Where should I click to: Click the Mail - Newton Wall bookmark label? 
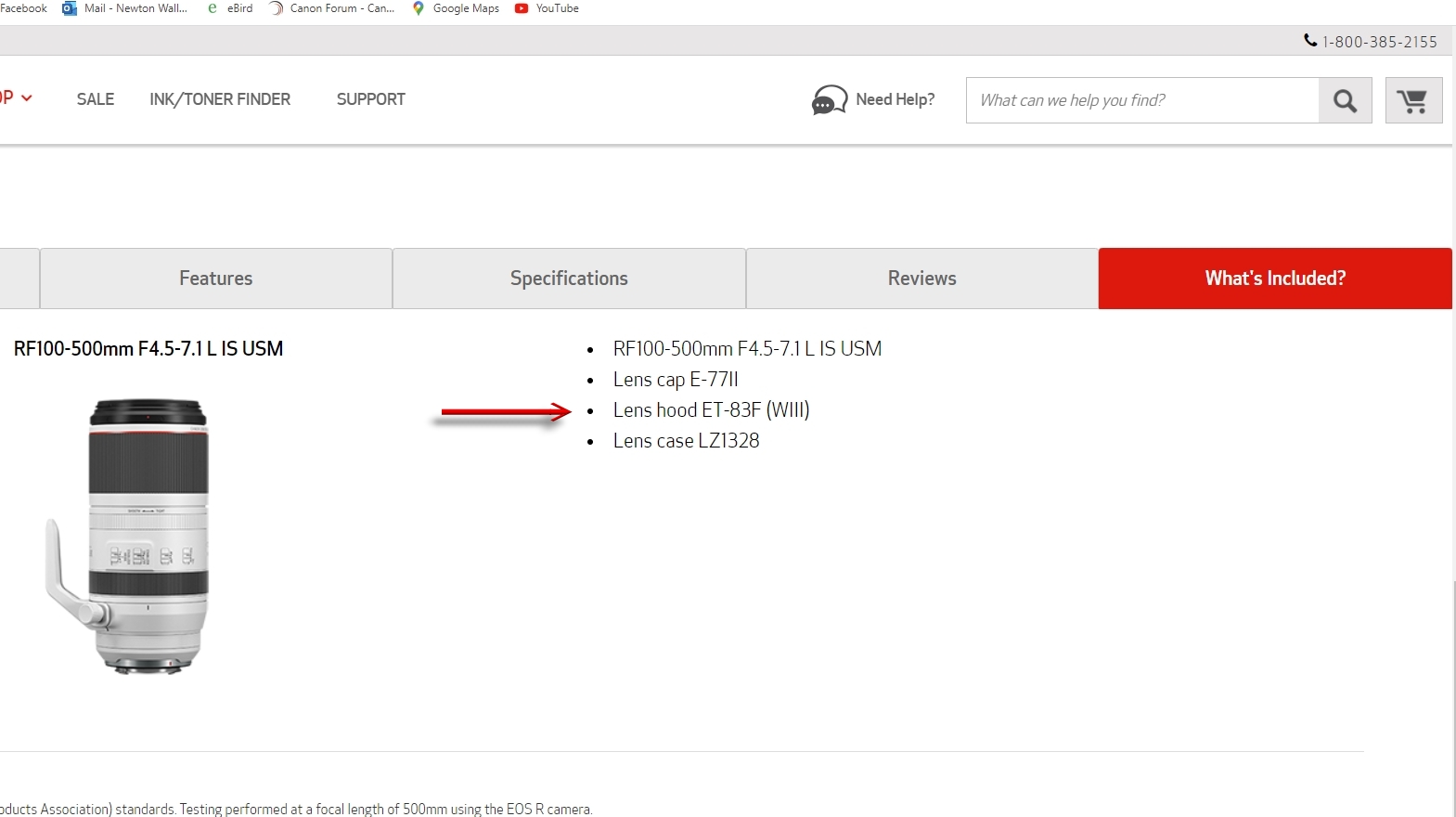135,8
